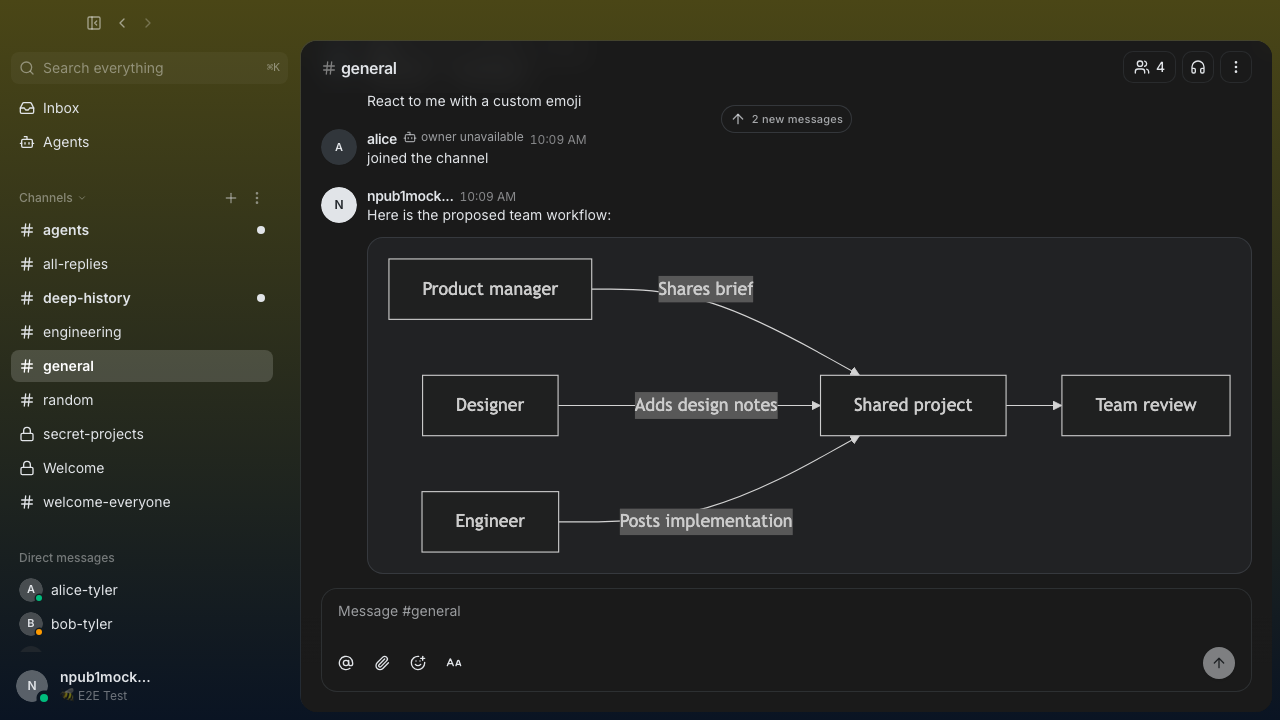
Task: Open the welcome-everyone channel
Action: pos(142,502)
